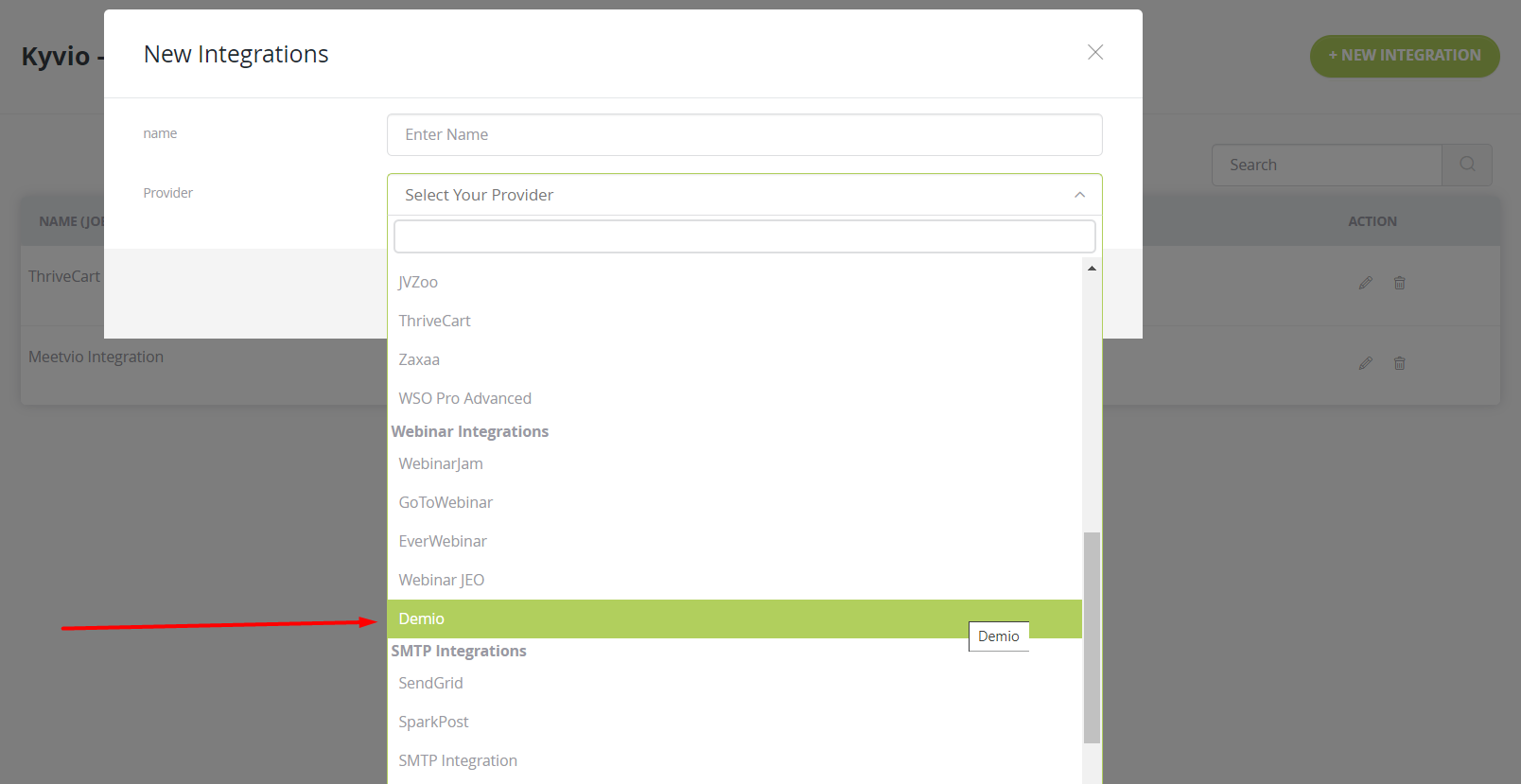Click the + NEW INTEGRATION button
This screenshot has width=1521, height=784.
click(1405, 56)
